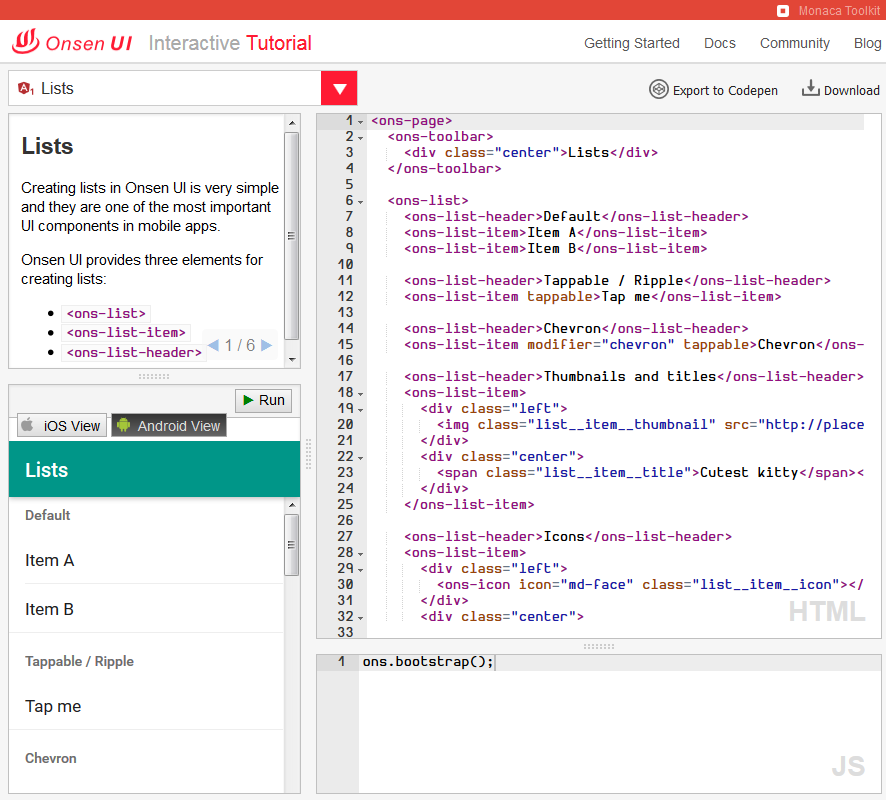Click the Monaca Toolkit icon
Image resolution: width=887 pixels, height=800 pixels.
tap(783, 10)
